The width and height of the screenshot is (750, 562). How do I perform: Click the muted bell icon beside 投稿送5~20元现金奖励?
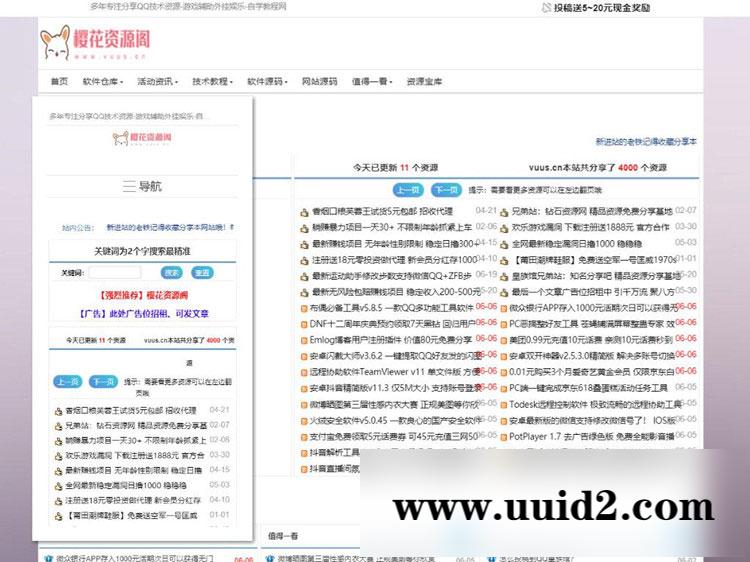pos(546,8)
